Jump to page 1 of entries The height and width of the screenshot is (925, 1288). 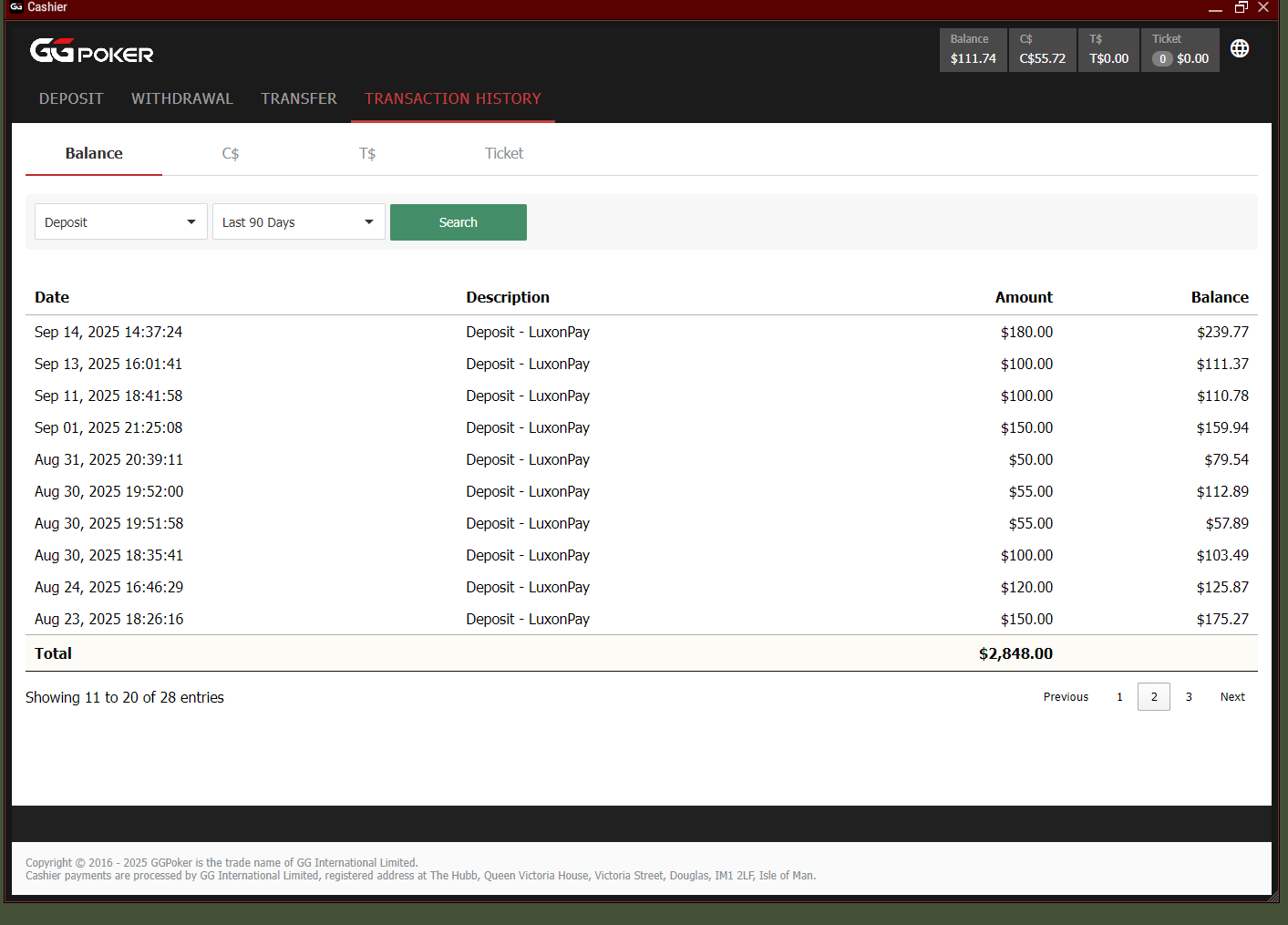coord(1119,697)
